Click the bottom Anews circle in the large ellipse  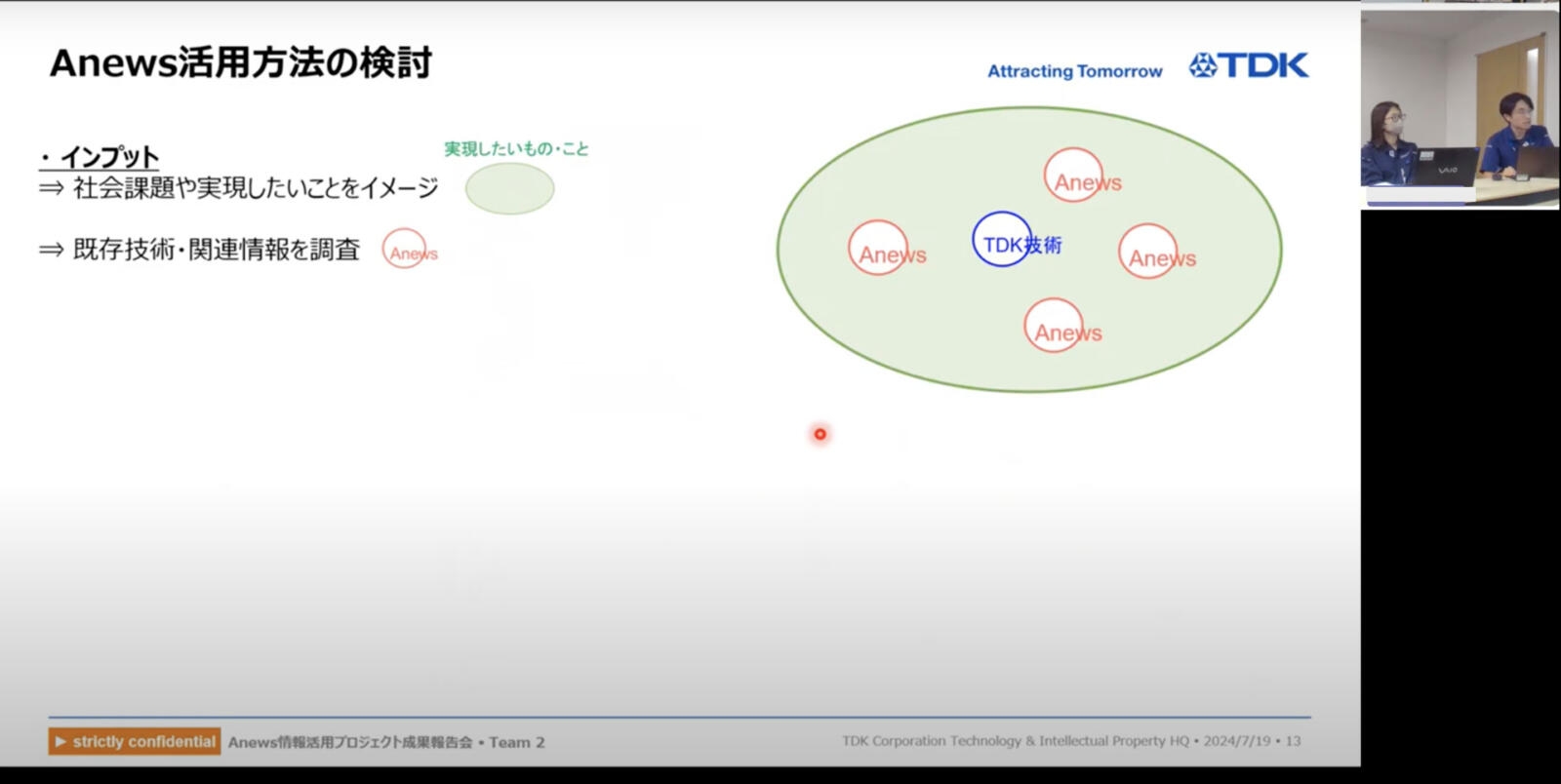coord(1055,325)
